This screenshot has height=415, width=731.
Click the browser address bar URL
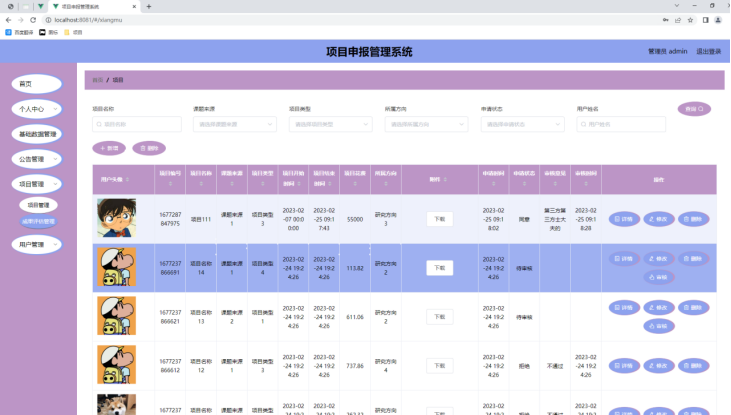(88, 20)
